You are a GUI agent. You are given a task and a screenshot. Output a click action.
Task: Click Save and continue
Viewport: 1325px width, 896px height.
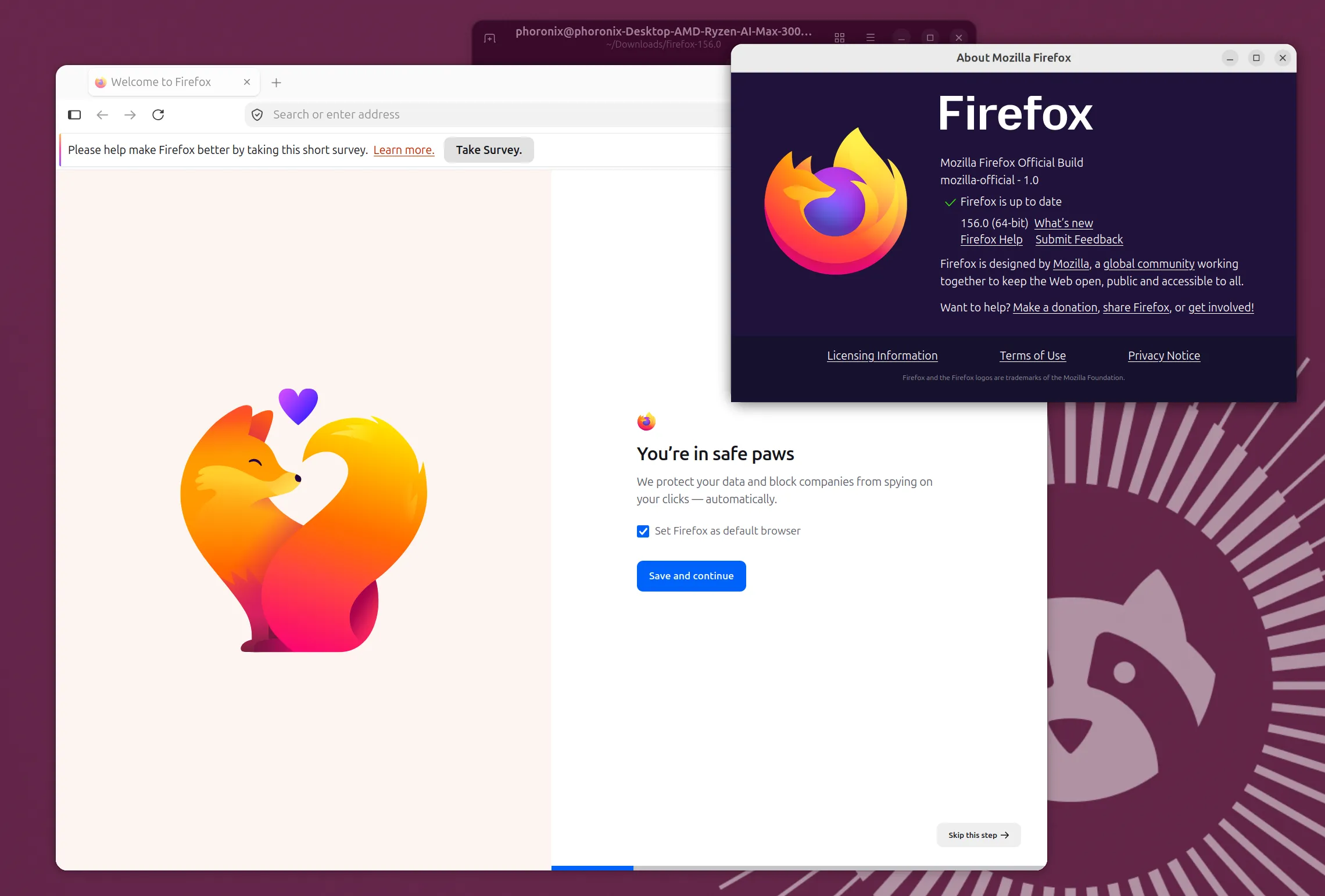point(691,576)
